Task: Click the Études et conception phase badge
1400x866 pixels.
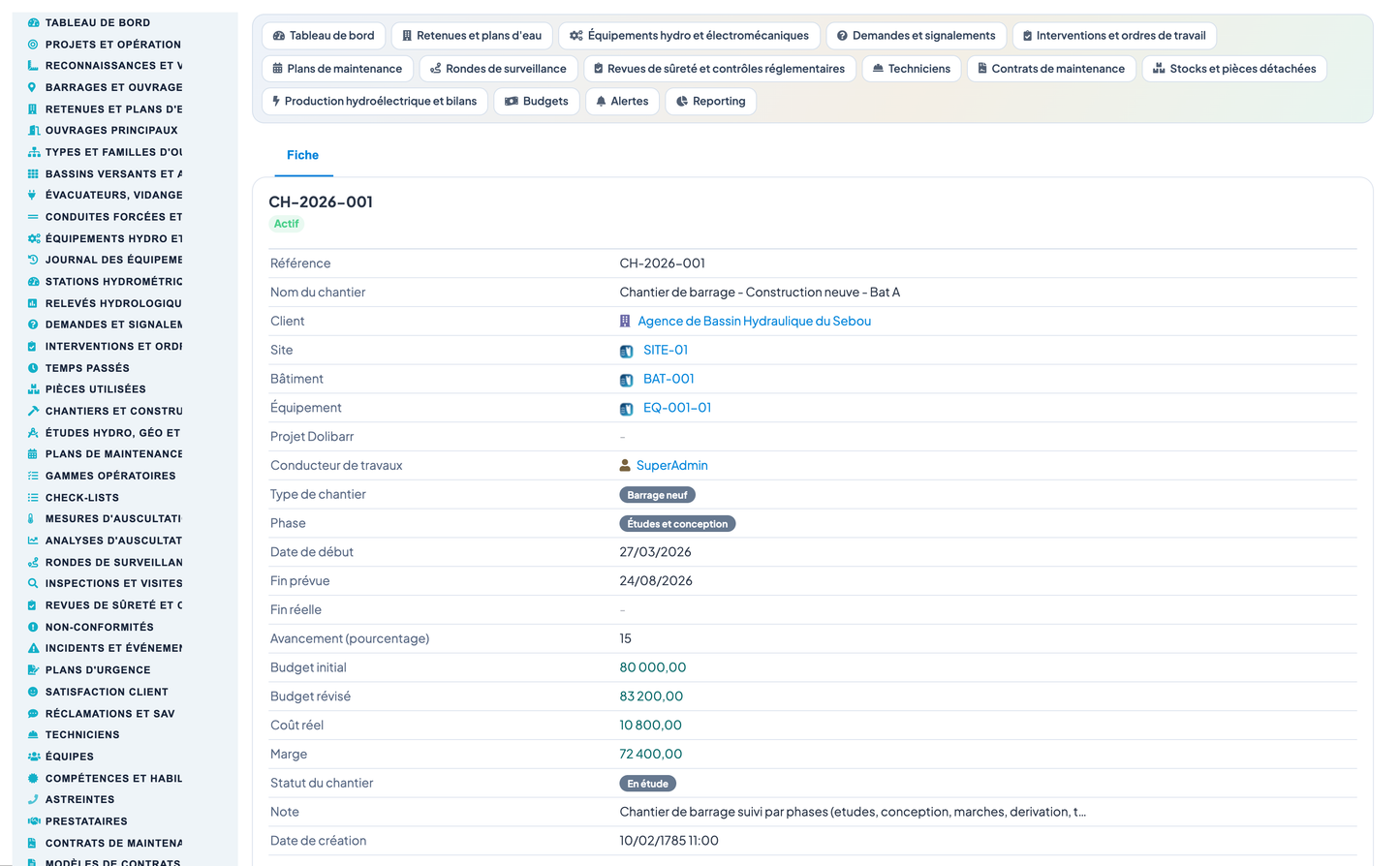Action: pos(677,524)
